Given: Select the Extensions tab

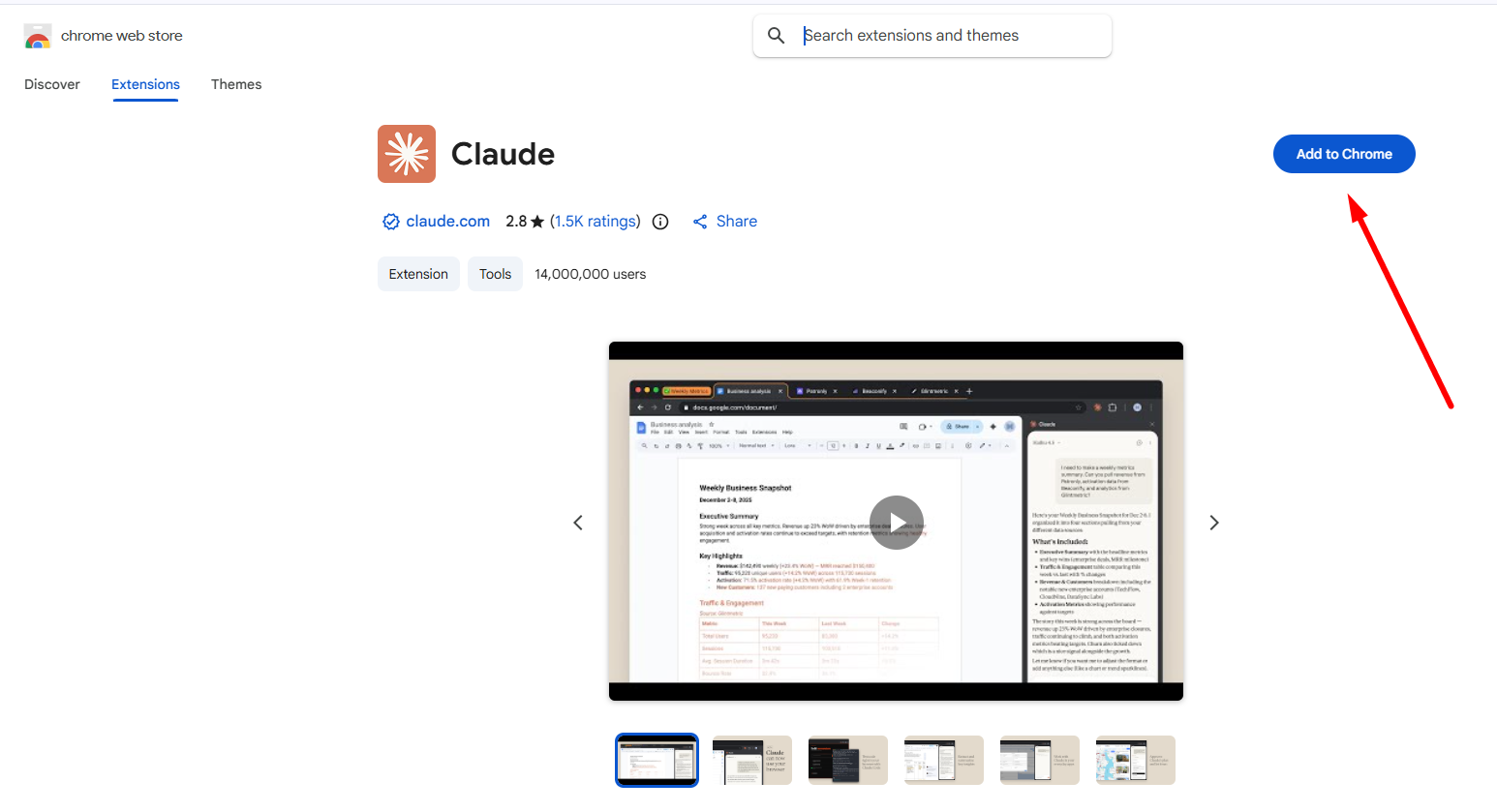Looking at the screenshot, I should coord(145,84).
